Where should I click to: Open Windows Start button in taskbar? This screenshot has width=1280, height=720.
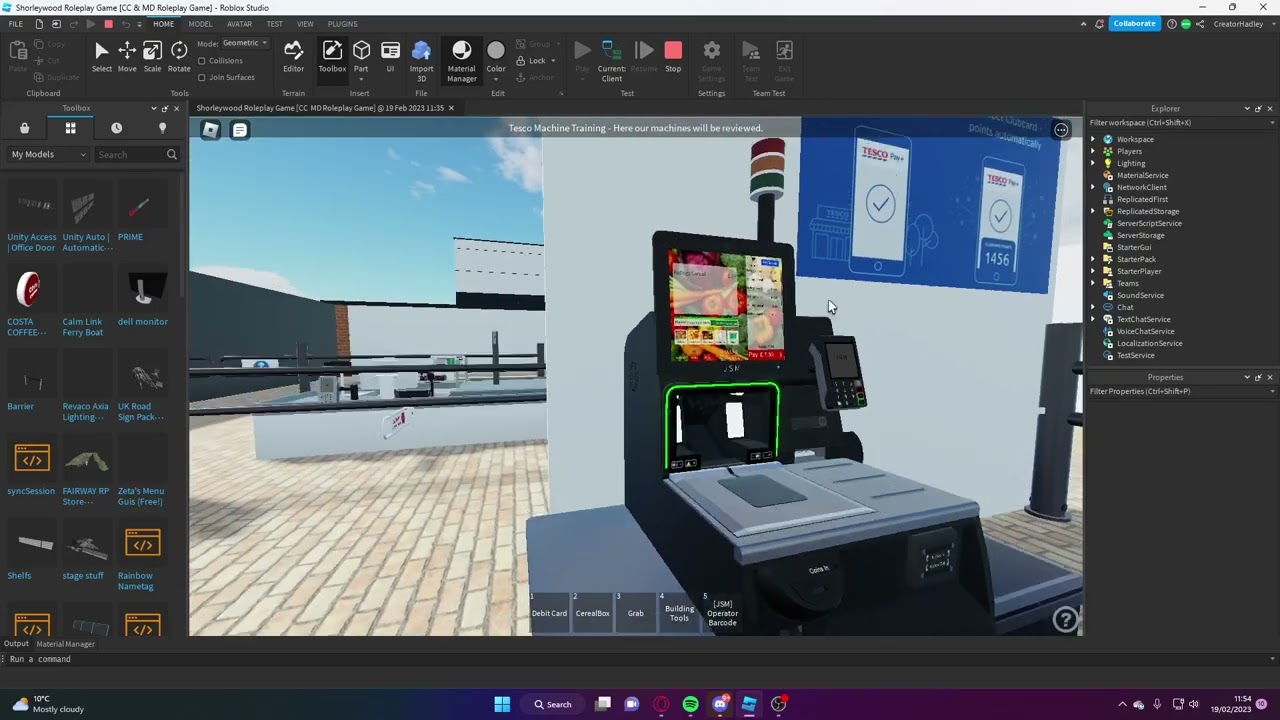[x=502, y=704]
